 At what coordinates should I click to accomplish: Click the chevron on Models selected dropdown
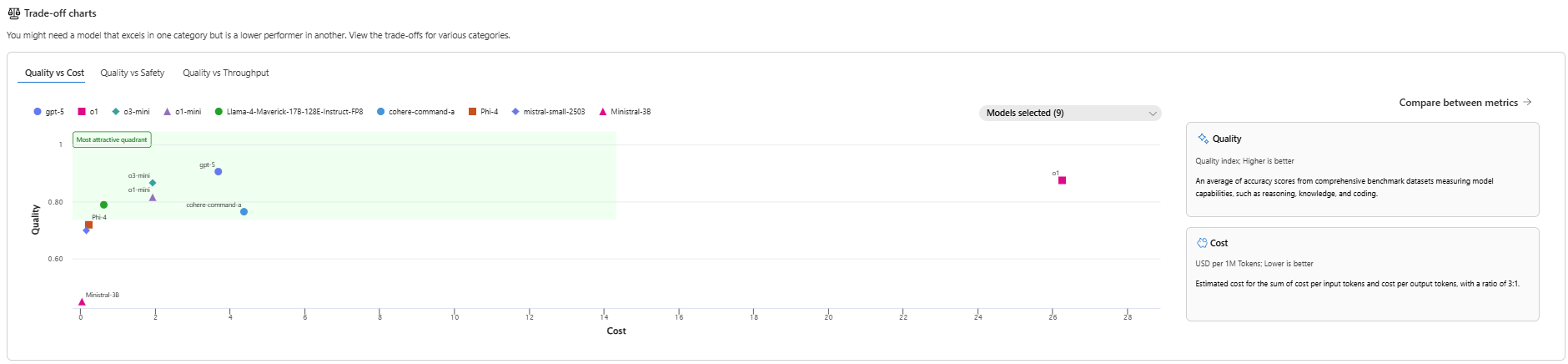(1153, 114)
